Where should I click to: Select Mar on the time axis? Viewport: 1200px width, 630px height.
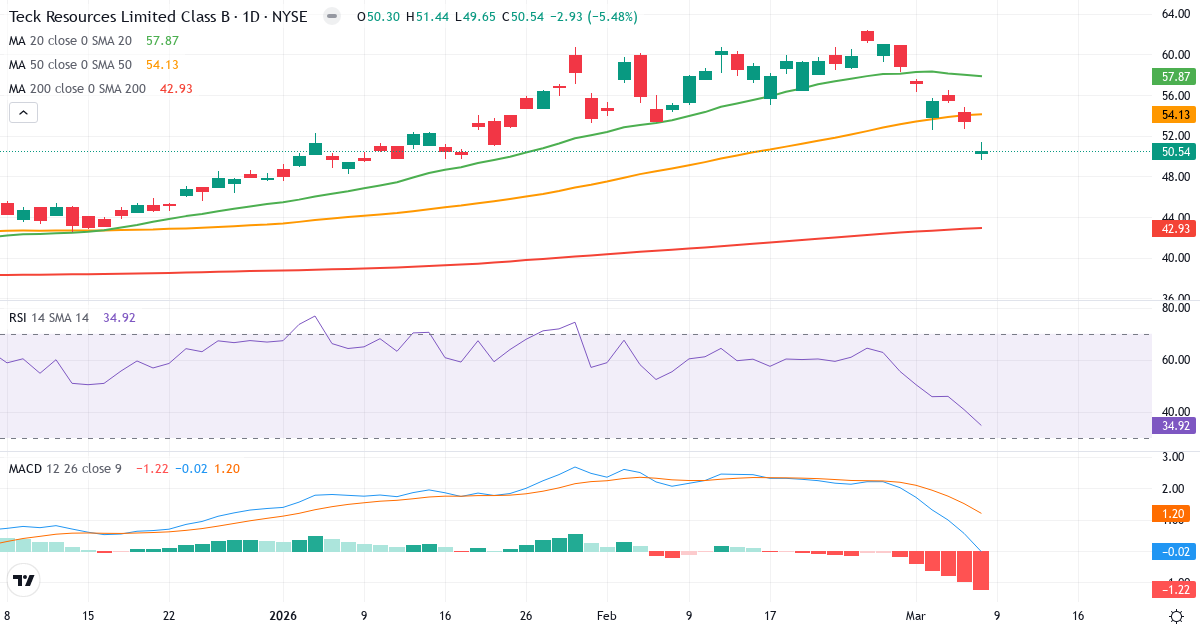(914, 617)
